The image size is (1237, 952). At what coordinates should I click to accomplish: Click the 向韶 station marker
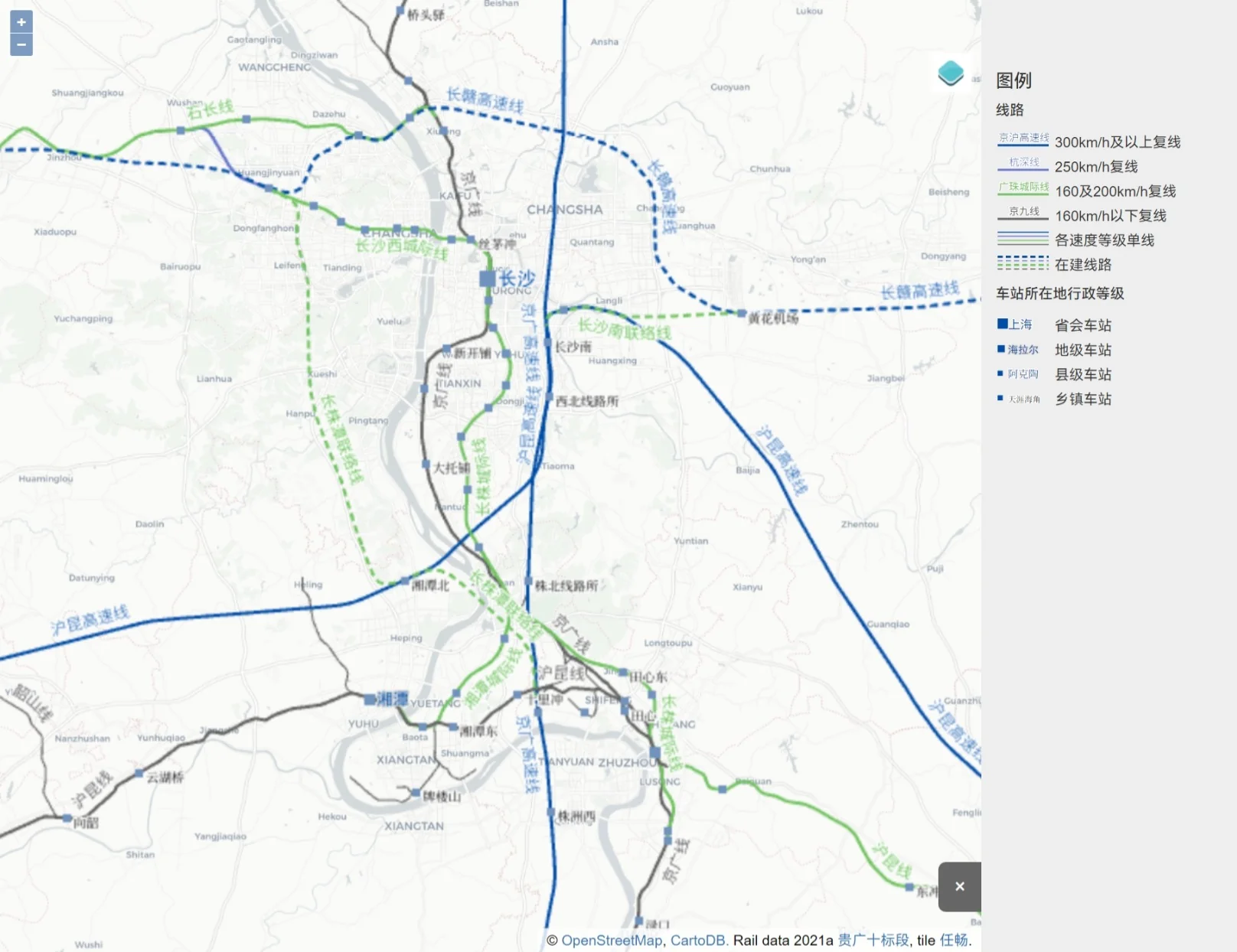coord(67,818)
